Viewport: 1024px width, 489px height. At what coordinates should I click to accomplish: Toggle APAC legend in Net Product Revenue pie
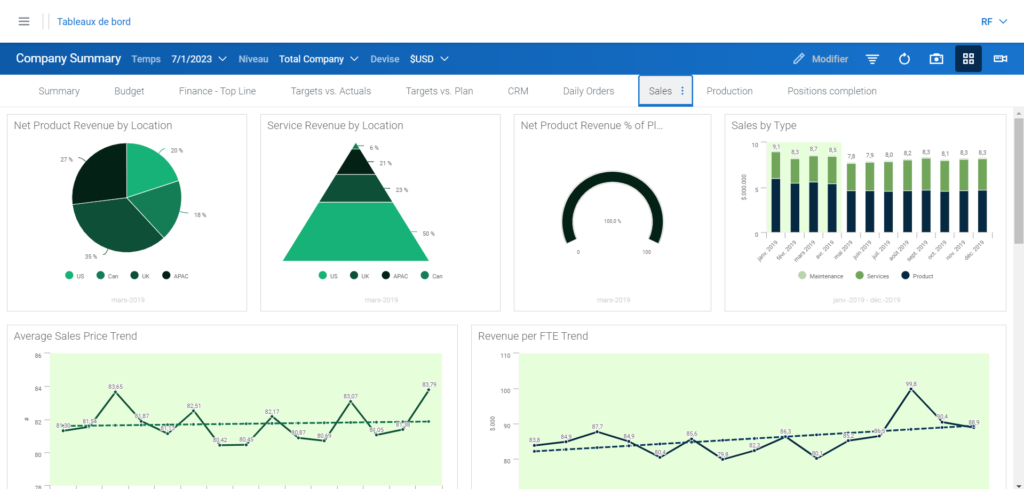coord(175,276)
